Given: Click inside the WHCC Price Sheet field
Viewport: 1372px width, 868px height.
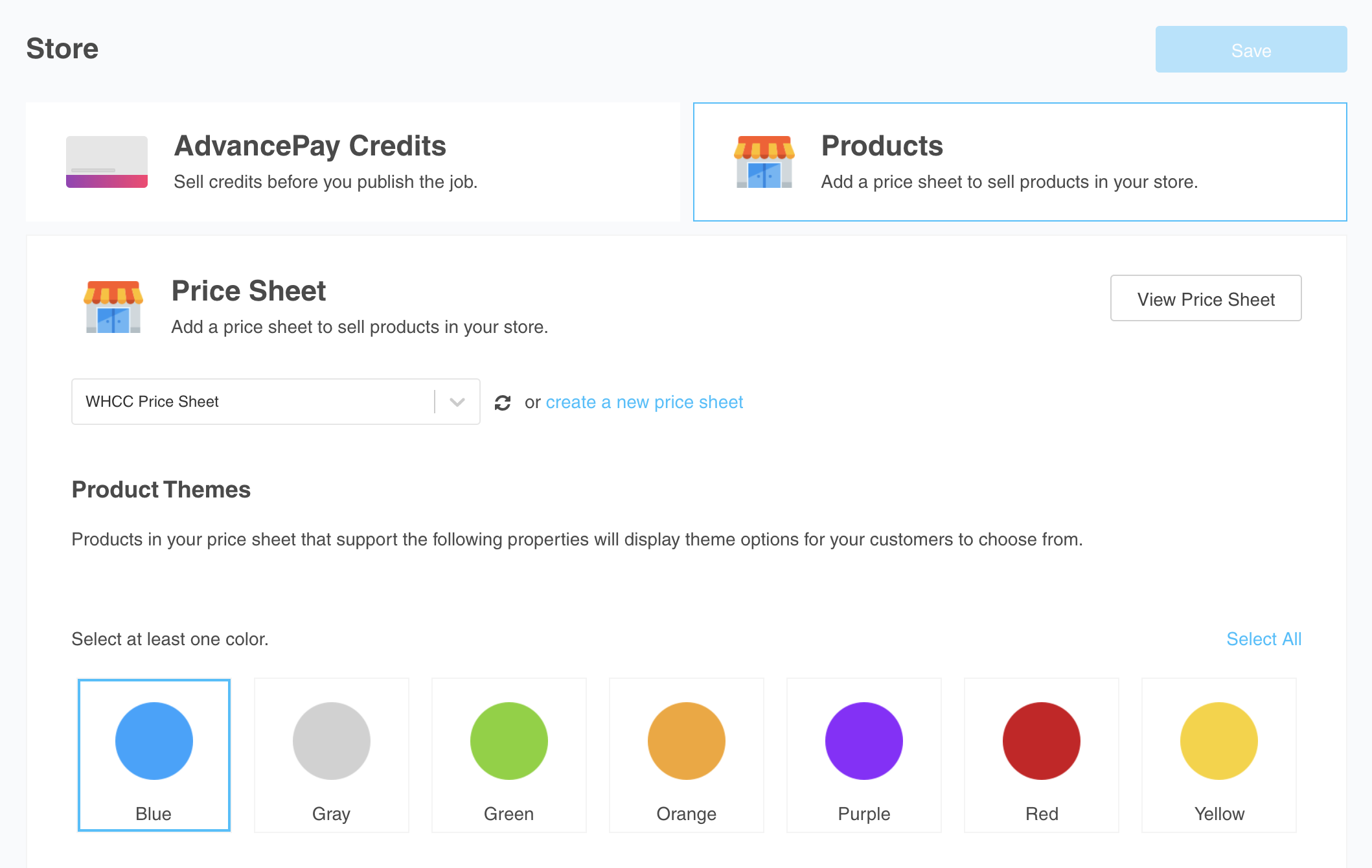Looking at the screenshot, I should coord(246,402).
